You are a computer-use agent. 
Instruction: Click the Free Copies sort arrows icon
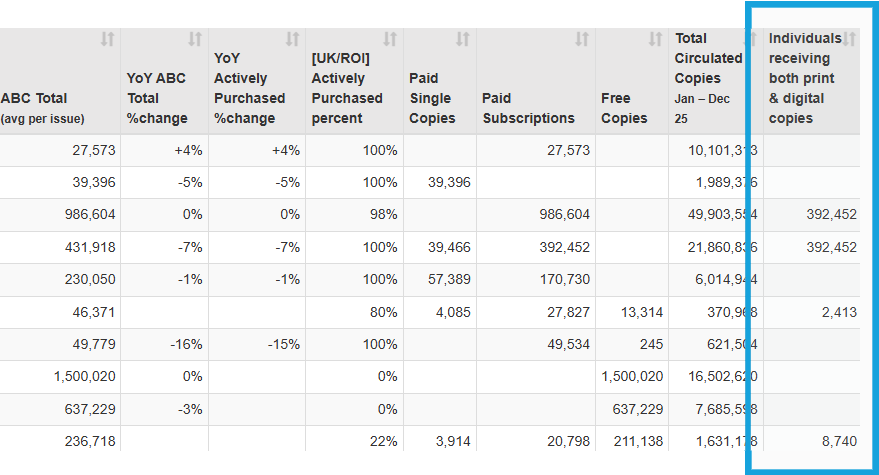655,40
